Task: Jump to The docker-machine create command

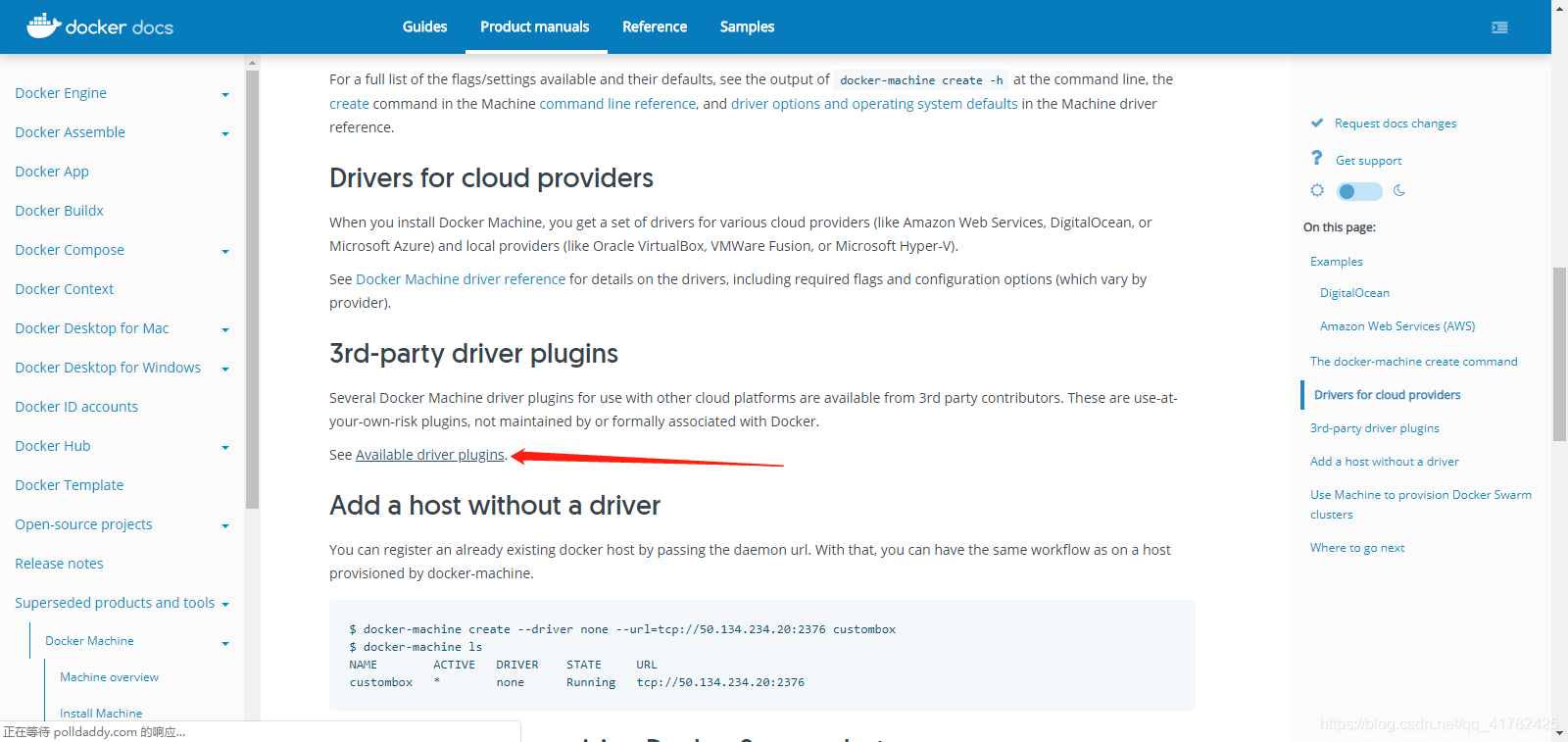Action: pyautogui.click(x=1413, y=362)
